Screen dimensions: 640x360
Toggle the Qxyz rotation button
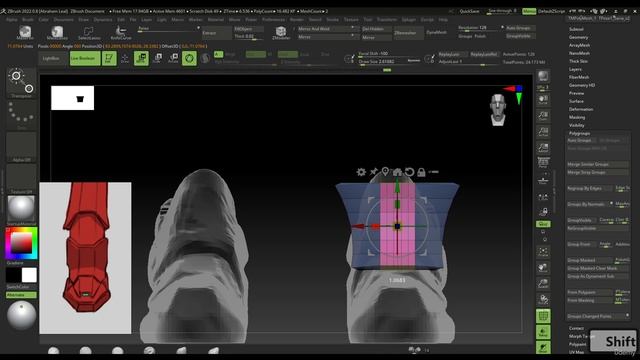543,224
